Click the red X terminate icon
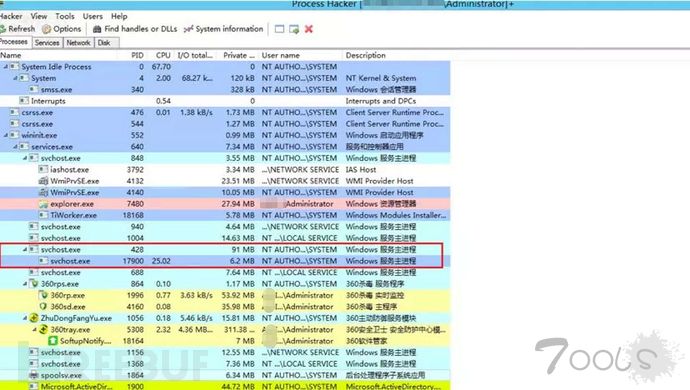 pos(309,29)
